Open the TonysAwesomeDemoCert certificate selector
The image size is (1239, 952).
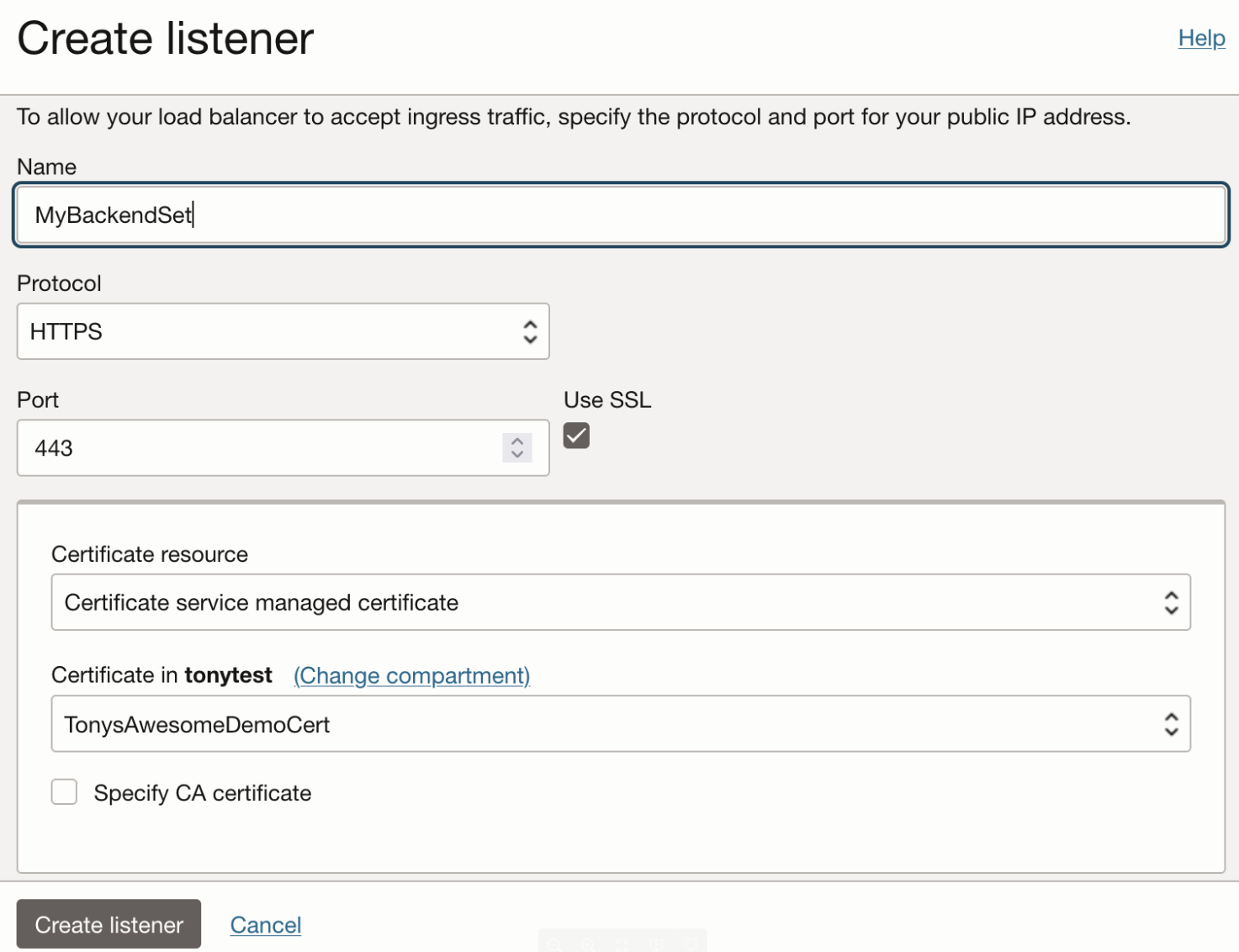click(620, 723)
